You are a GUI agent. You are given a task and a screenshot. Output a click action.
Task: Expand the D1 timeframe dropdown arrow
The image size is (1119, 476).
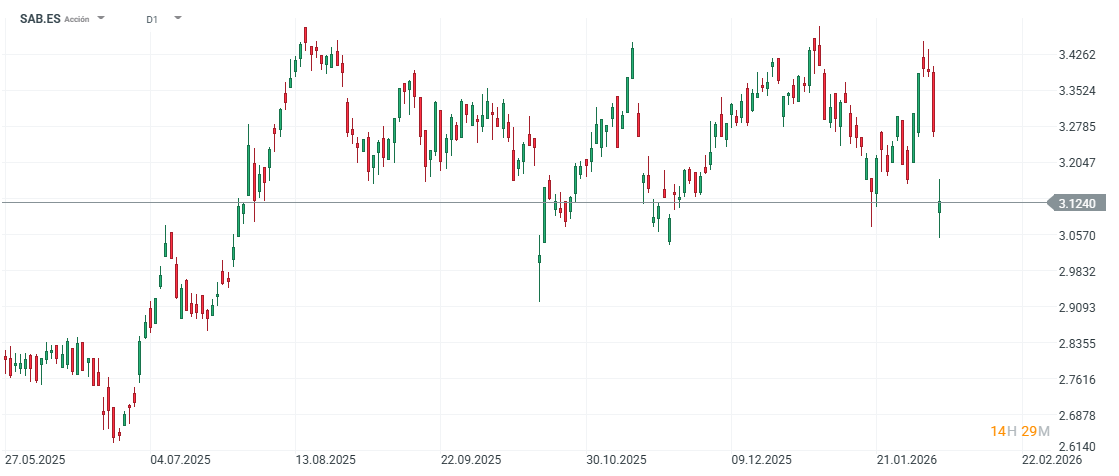pos(177,18)
